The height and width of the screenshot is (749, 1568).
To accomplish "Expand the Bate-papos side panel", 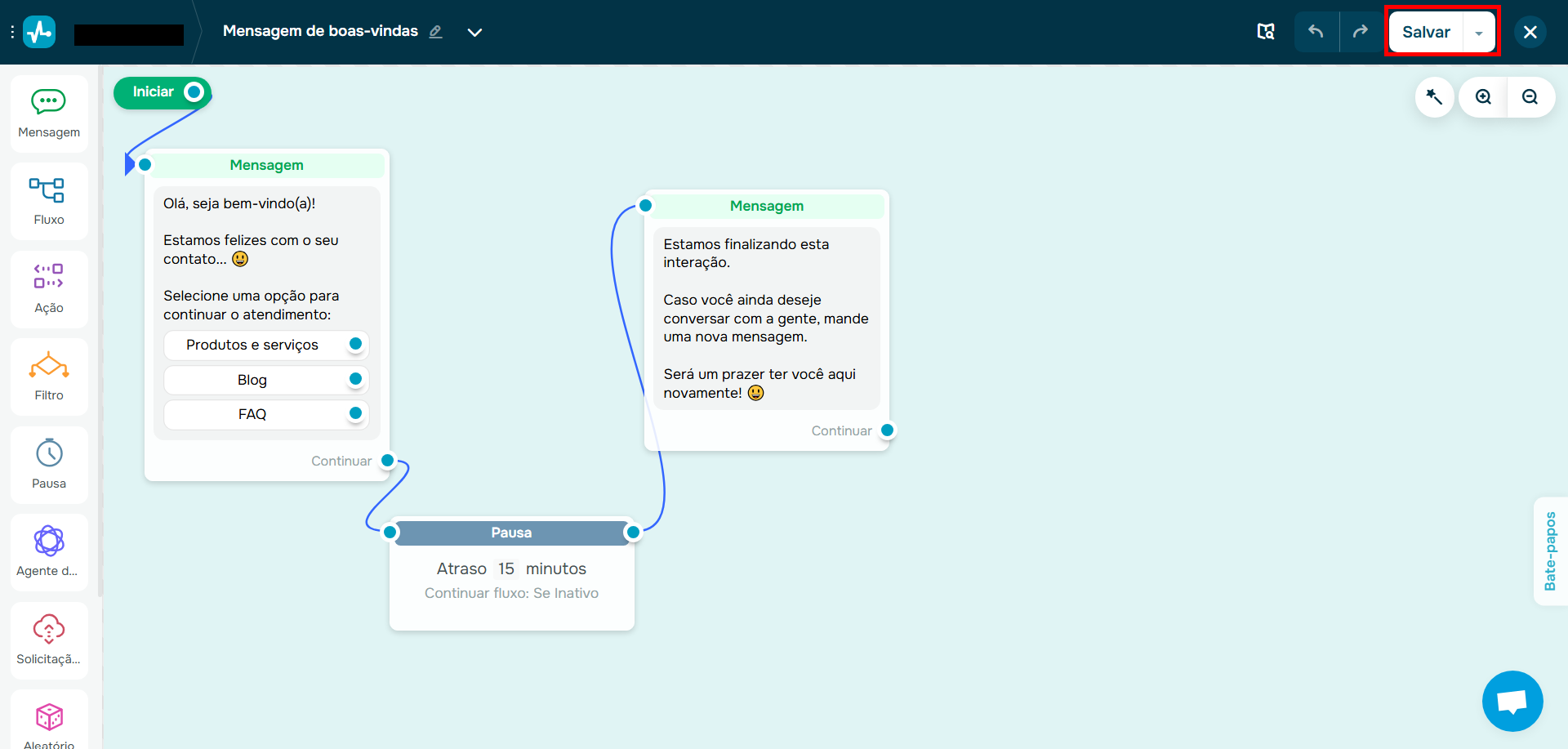I will pyautogui.click(x=1552, y=552).
